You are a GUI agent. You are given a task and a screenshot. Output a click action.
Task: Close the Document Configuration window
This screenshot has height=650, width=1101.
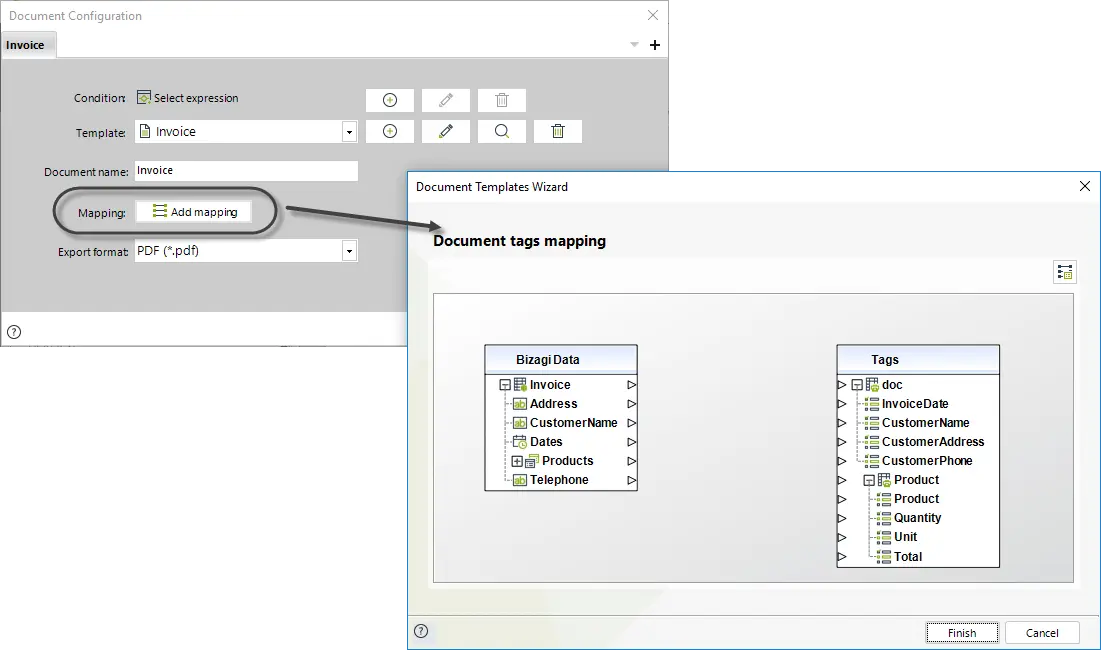[x=653, y=15]
